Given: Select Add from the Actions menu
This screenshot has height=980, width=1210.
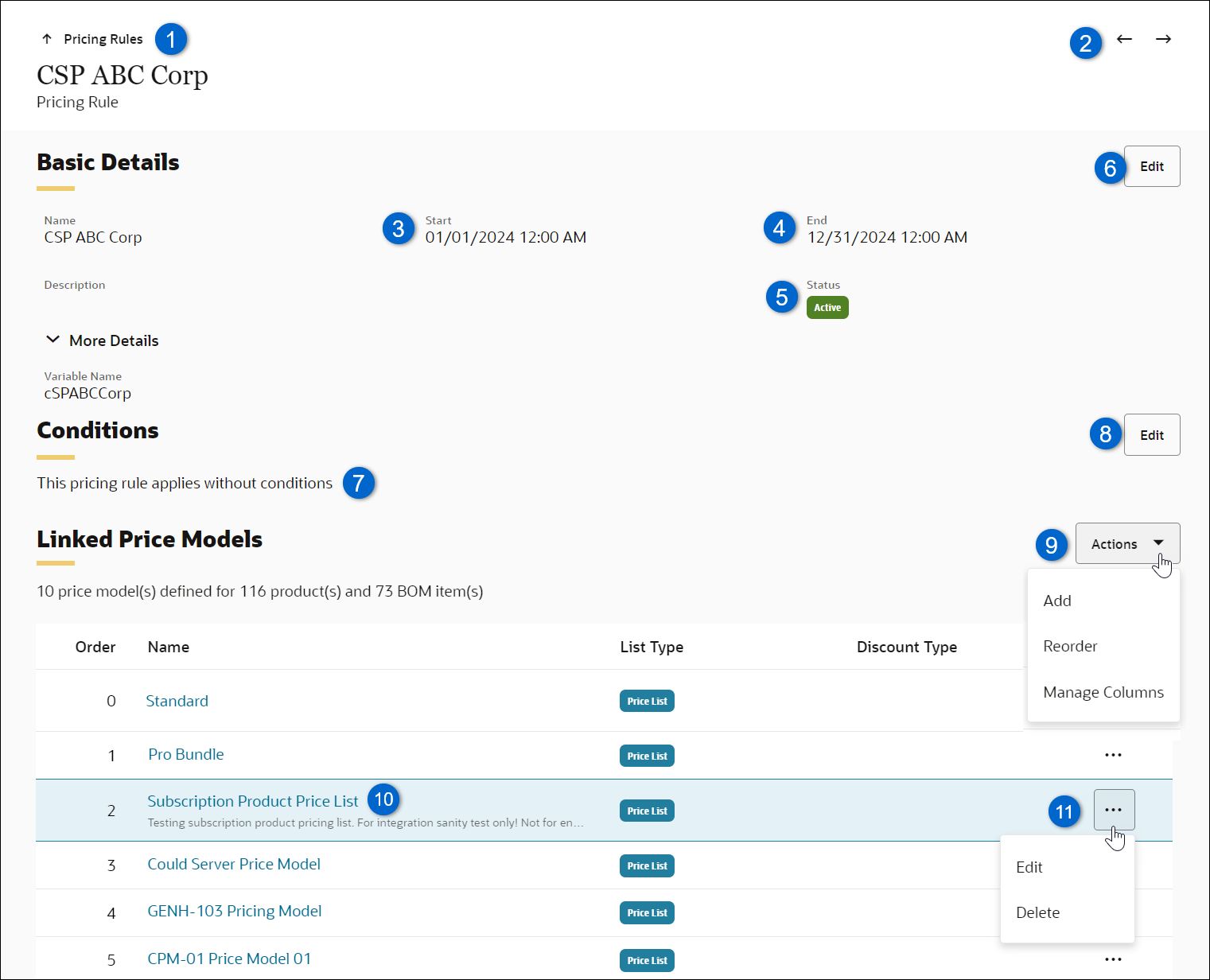Looking at the screenshot, I should pyautogui.click(x=1057, y=601).
